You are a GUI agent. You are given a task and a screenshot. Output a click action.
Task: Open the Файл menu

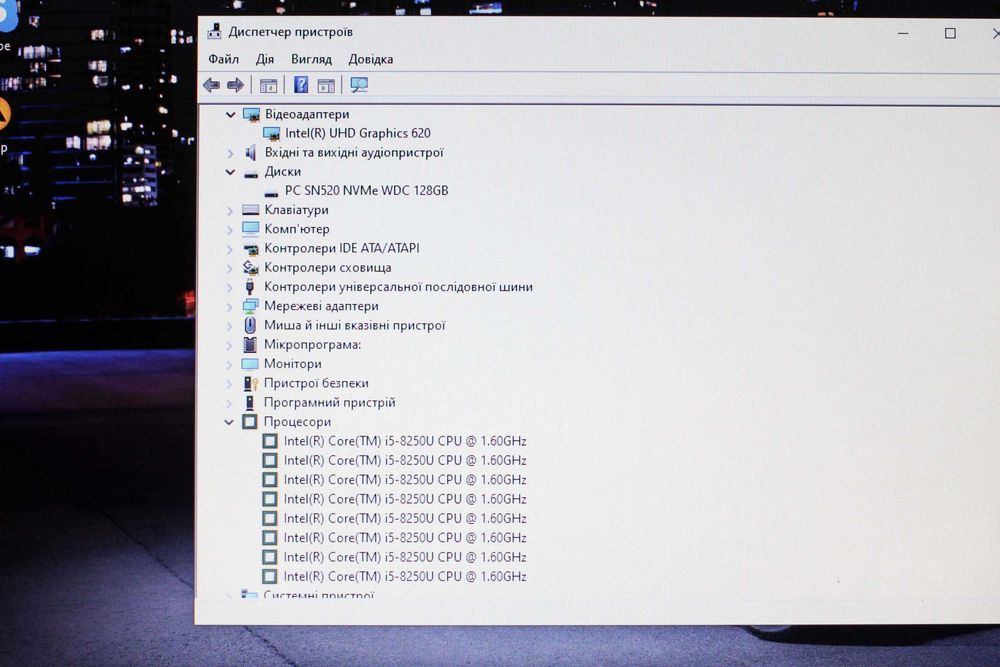coord(223,59)
